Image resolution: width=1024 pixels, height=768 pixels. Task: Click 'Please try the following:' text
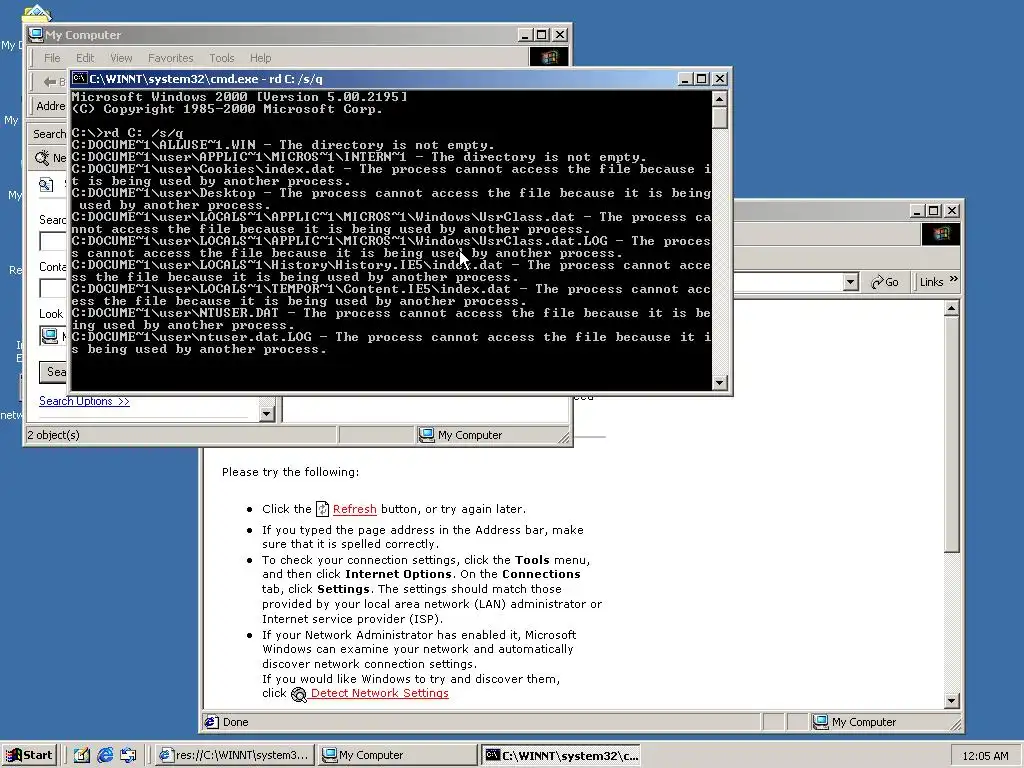point(291,472)
